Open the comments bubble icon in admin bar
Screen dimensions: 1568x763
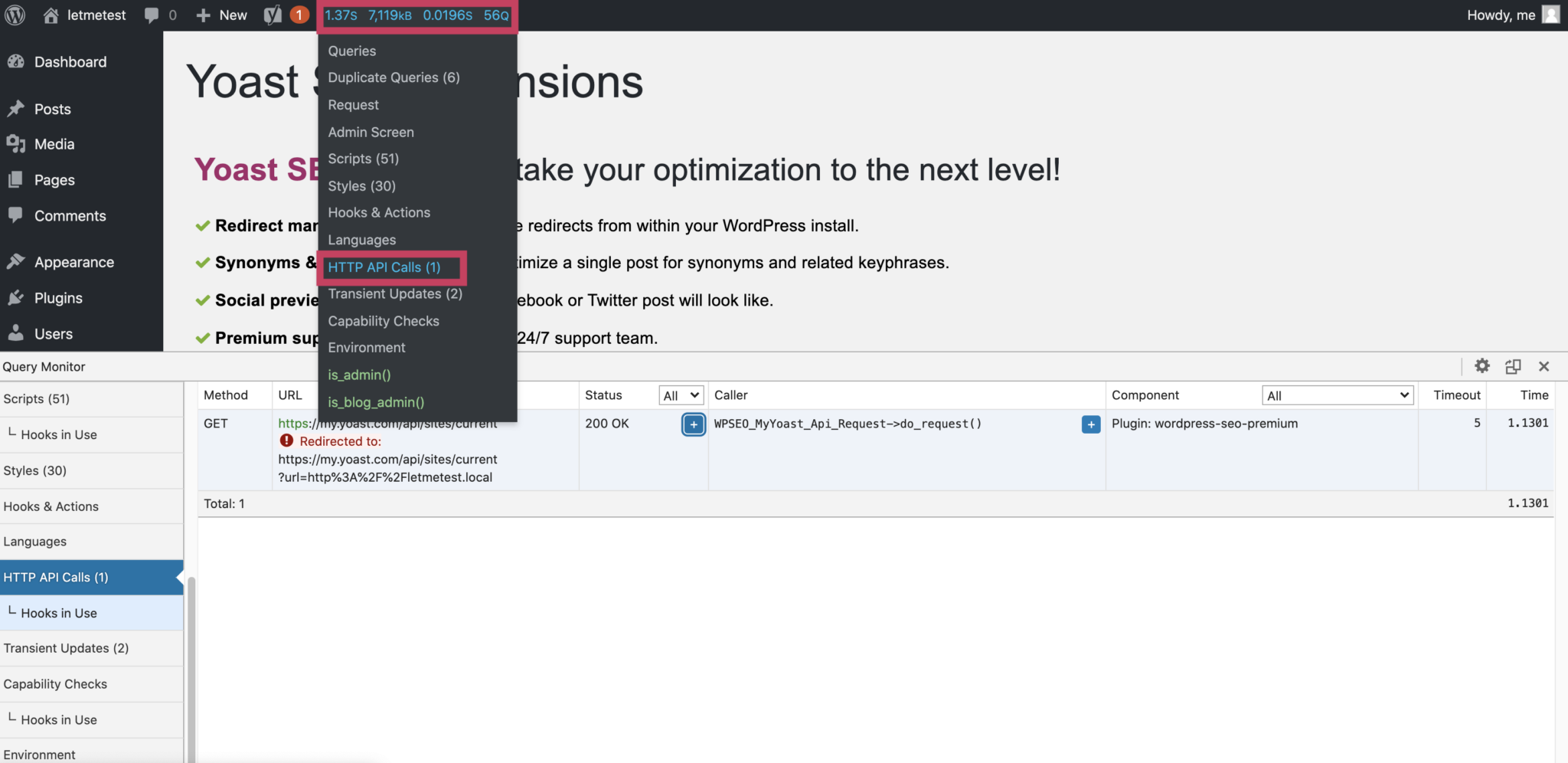point(150,15)
